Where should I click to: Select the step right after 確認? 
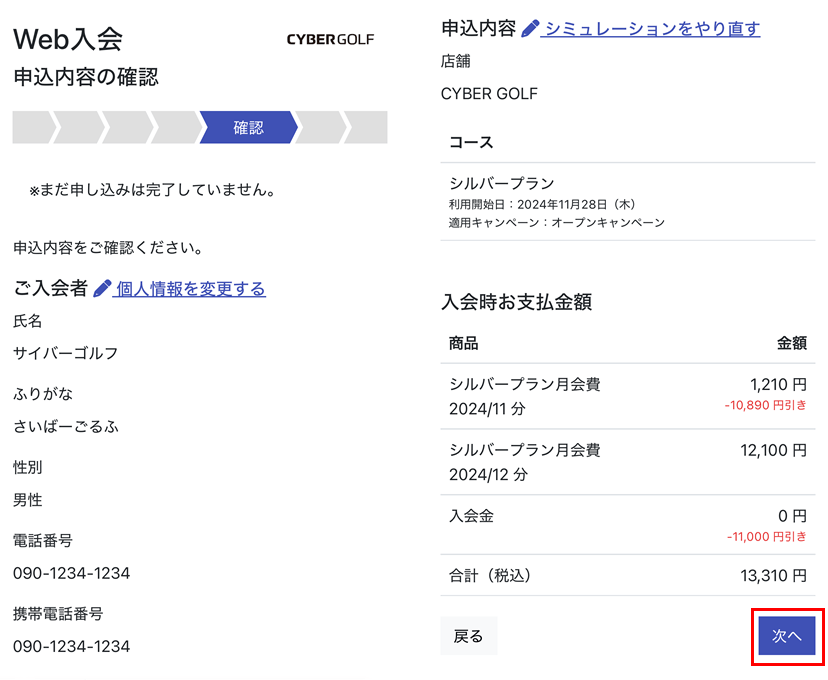pyautogui.click(x=320, y=128)
